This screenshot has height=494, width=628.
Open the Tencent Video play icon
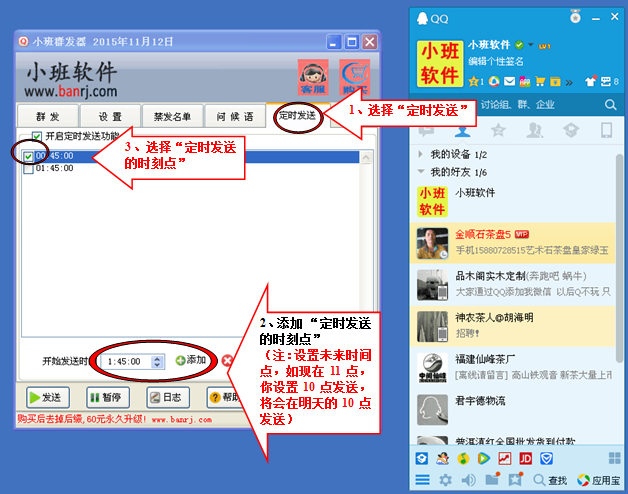[x=484, y=458]
